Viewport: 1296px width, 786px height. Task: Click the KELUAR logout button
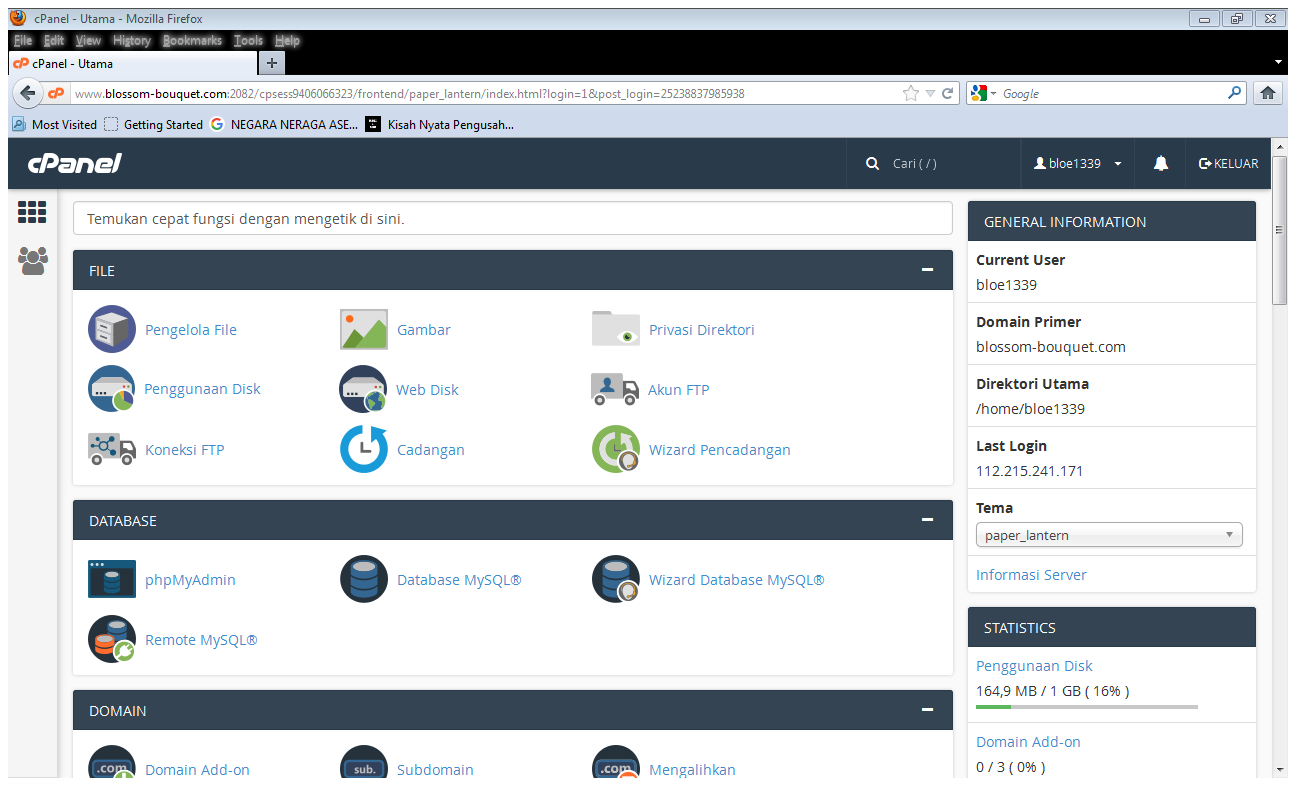tap(1228, 163)
